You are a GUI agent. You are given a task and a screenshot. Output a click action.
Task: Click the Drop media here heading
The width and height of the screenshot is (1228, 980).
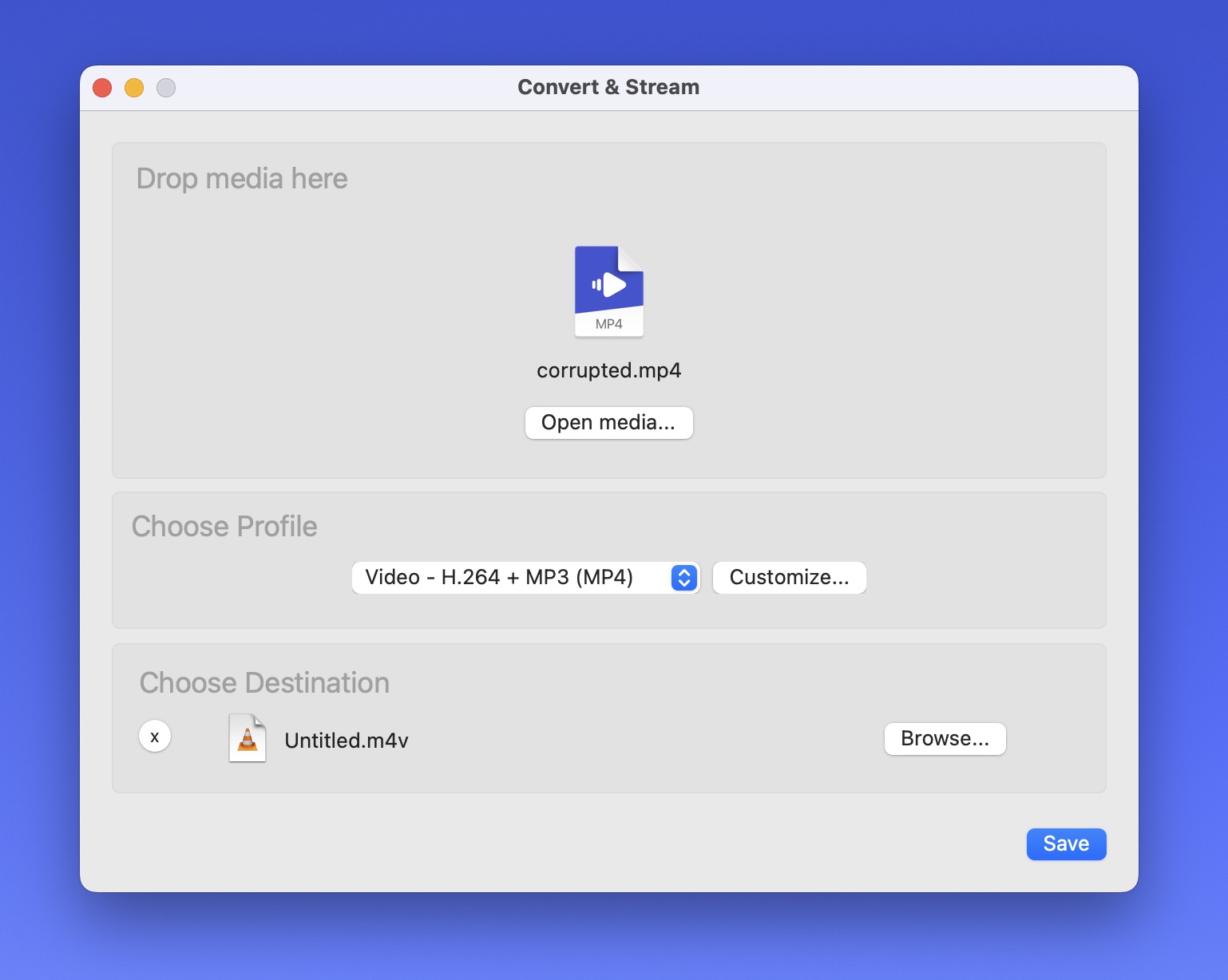[242, 179]
